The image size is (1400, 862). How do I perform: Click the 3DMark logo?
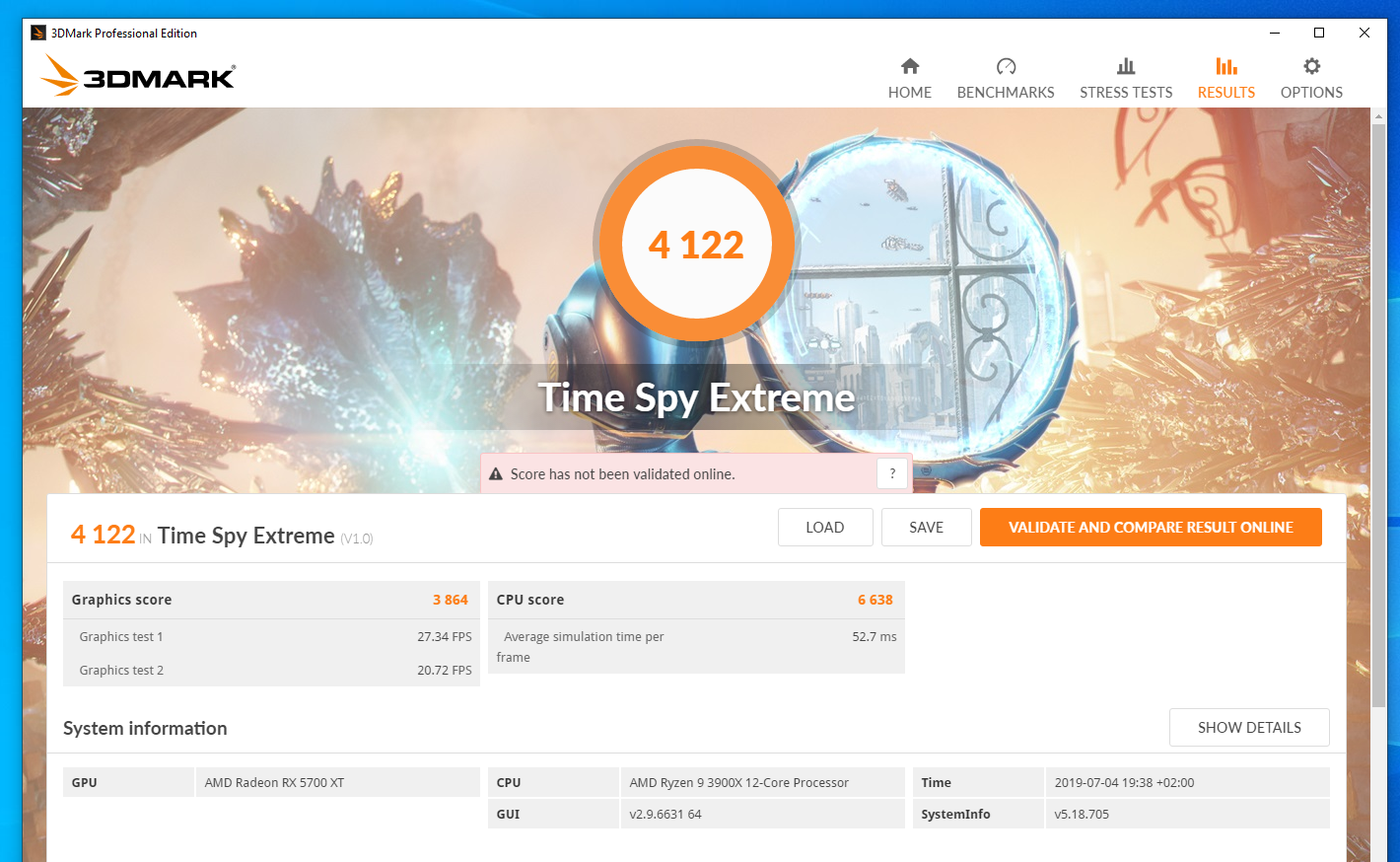(138, 75)
